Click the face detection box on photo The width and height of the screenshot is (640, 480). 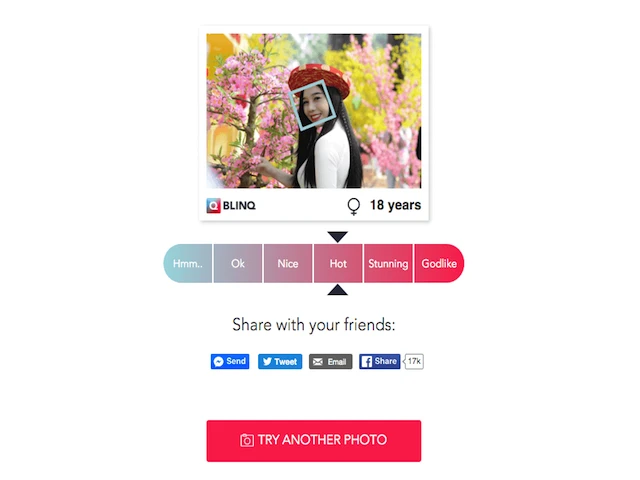[x=312, y=105]
